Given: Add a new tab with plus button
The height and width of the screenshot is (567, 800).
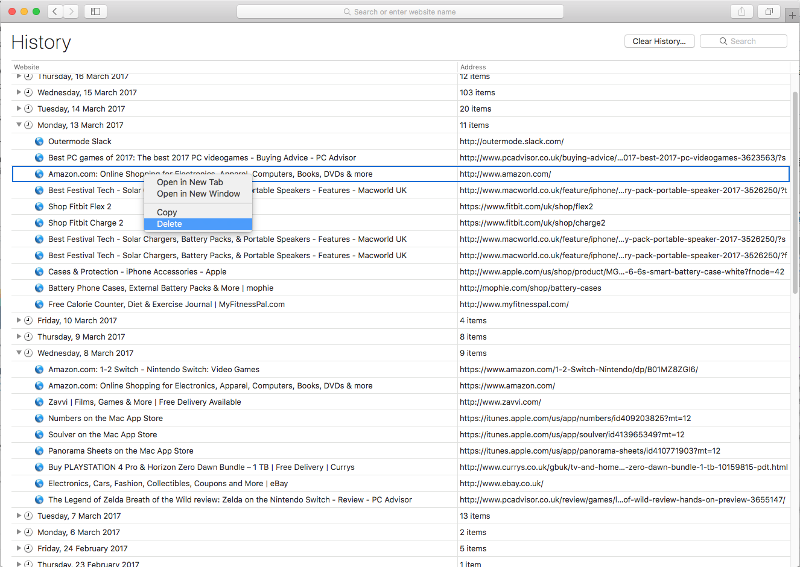Looking at the screenshot, I should click(x=792, y=16).
